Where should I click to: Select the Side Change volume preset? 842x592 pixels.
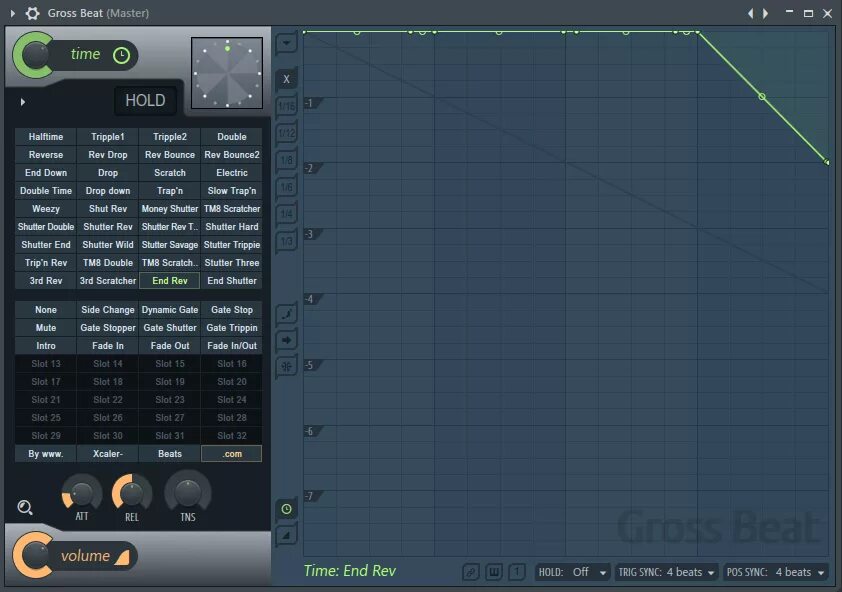click(x=107, y=309)
